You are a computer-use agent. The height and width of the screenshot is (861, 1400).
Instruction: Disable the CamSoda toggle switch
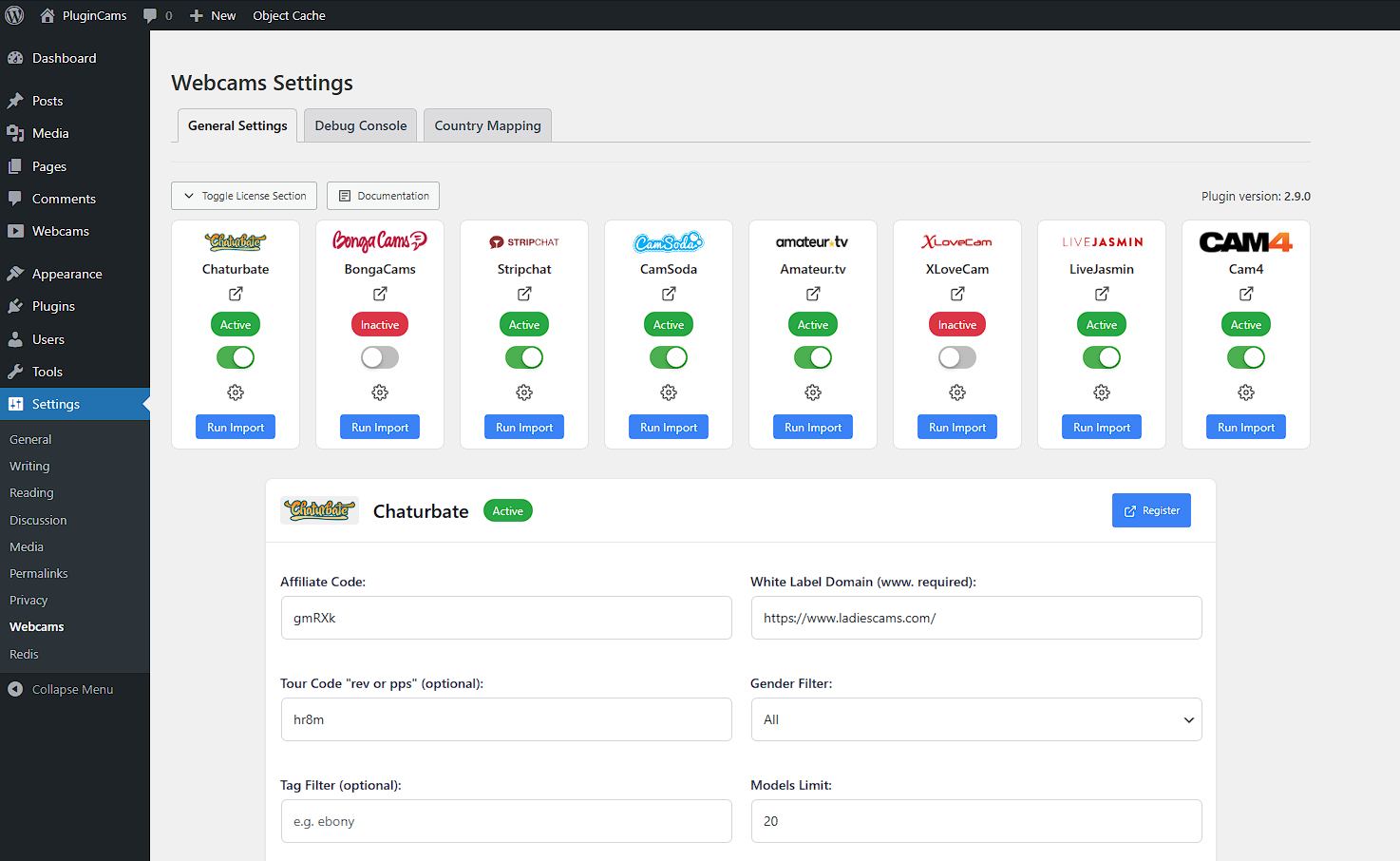[669, 357]
